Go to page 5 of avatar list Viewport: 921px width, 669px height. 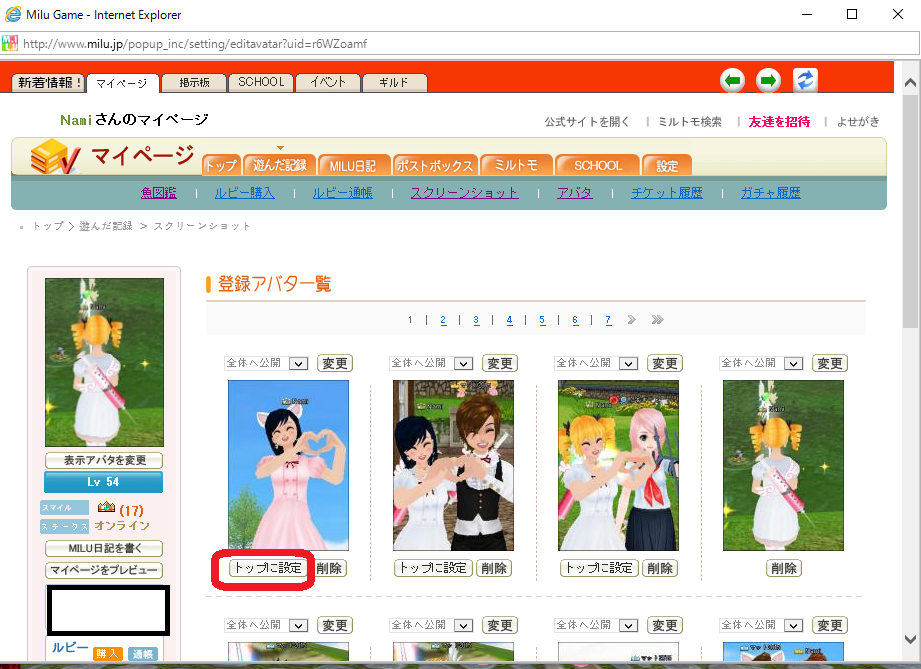542,320
